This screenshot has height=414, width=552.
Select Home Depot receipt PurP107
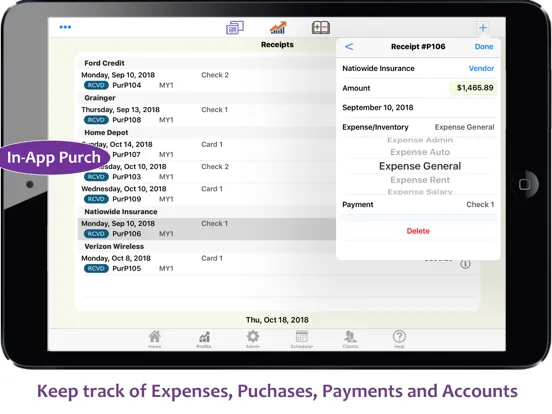coord(206,150)
